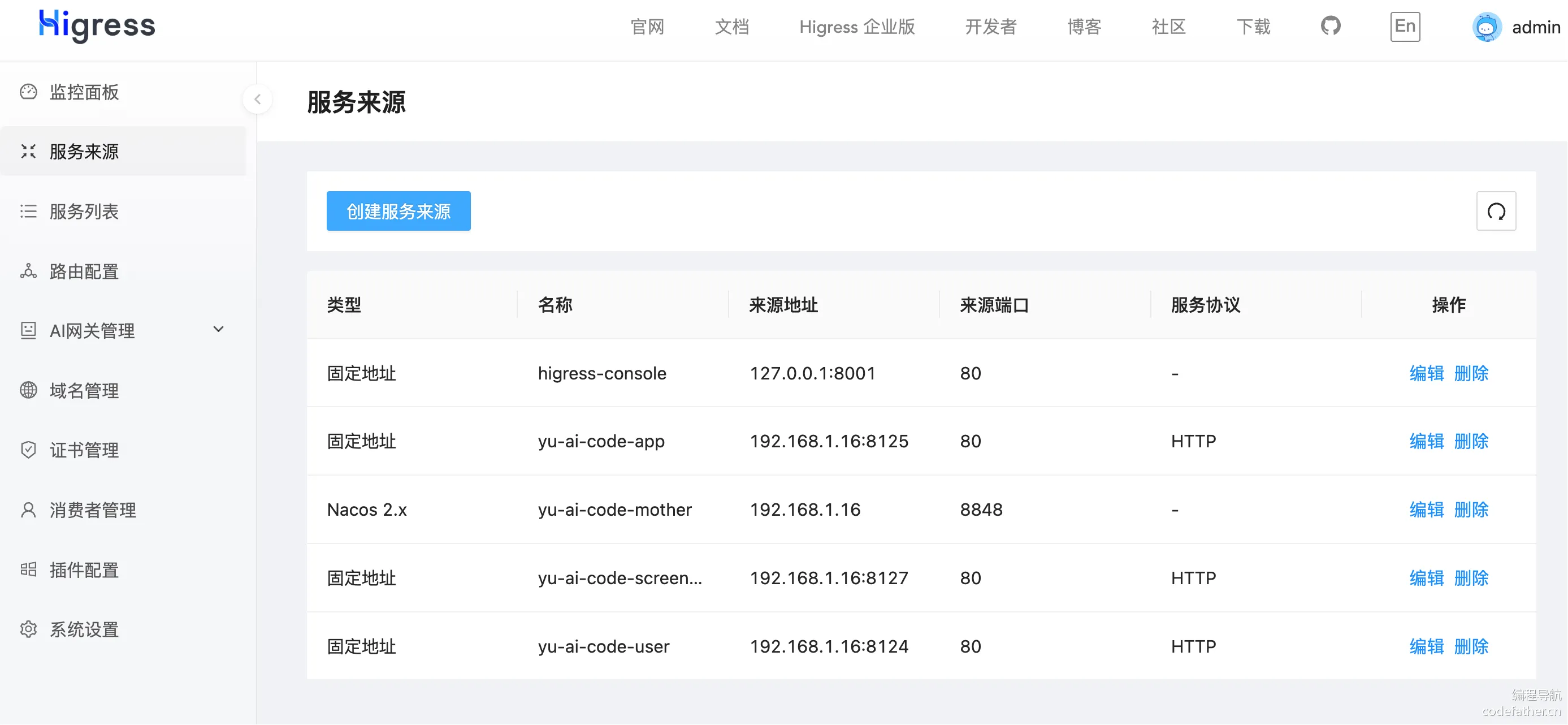Image resolution: width=1568 pixels, height=725 pixels.
Task: Delete the yu-ai-code-mother service source
Action: click(x=1471, y=510)
